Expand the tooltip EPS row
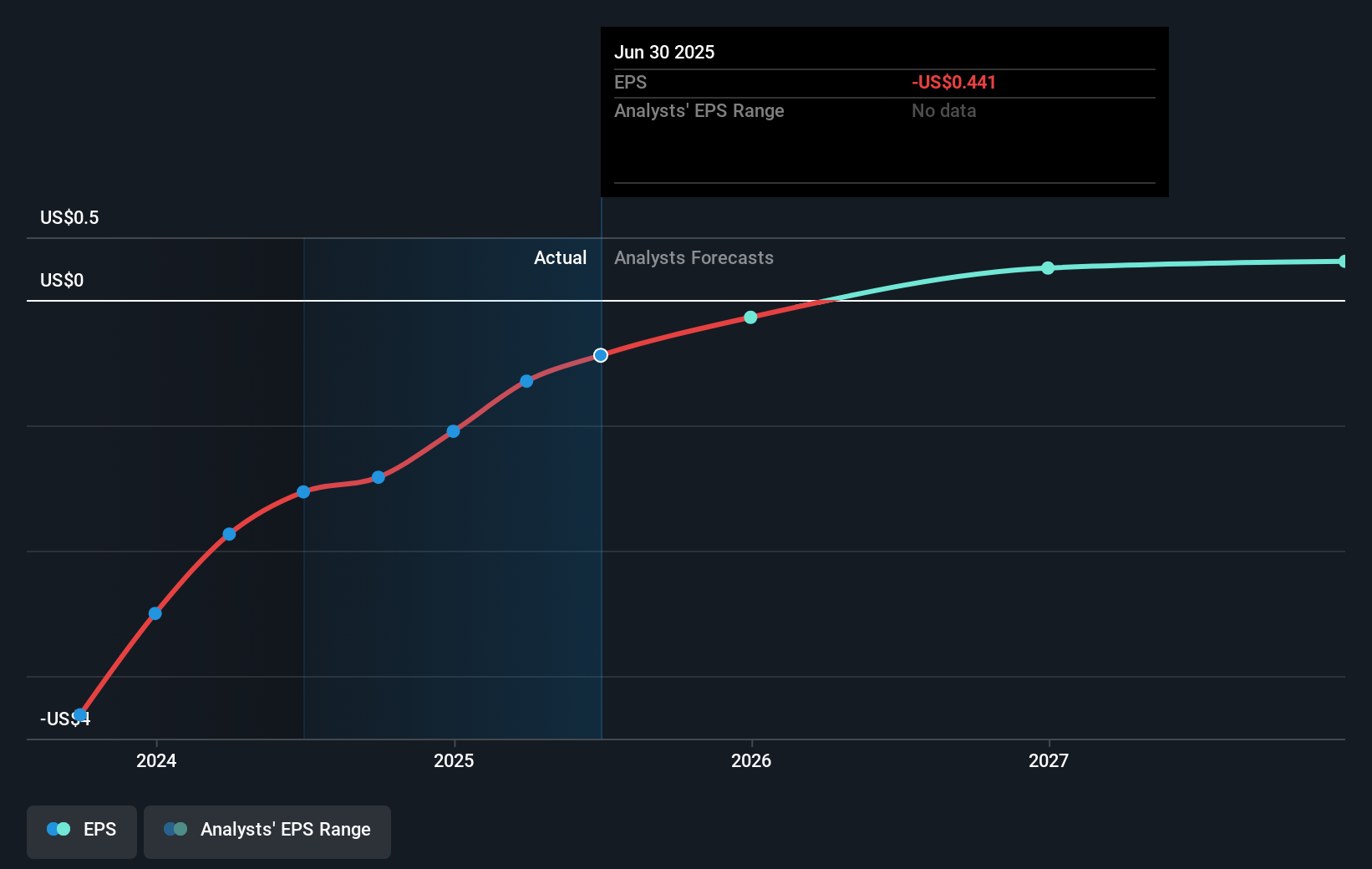Screen dimensions: 1372x869 [631, 83]
